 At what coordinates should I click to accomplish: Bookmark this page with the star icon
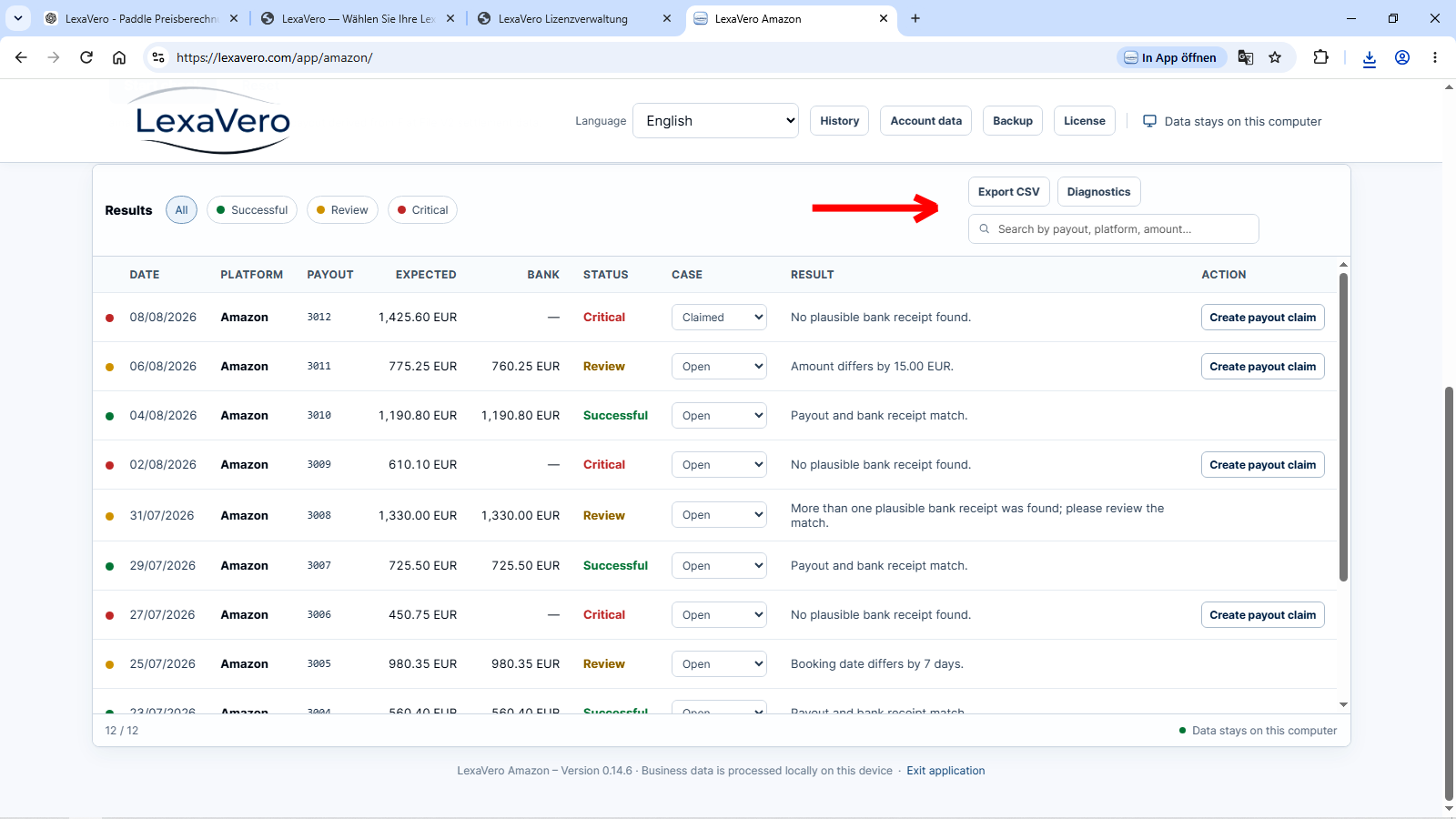coord(1275,57)
